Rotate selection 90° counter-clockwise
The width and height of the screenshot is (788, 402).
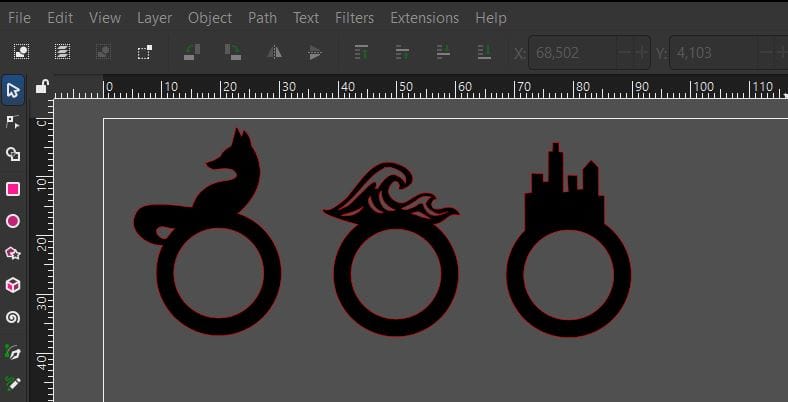(192, 52)
